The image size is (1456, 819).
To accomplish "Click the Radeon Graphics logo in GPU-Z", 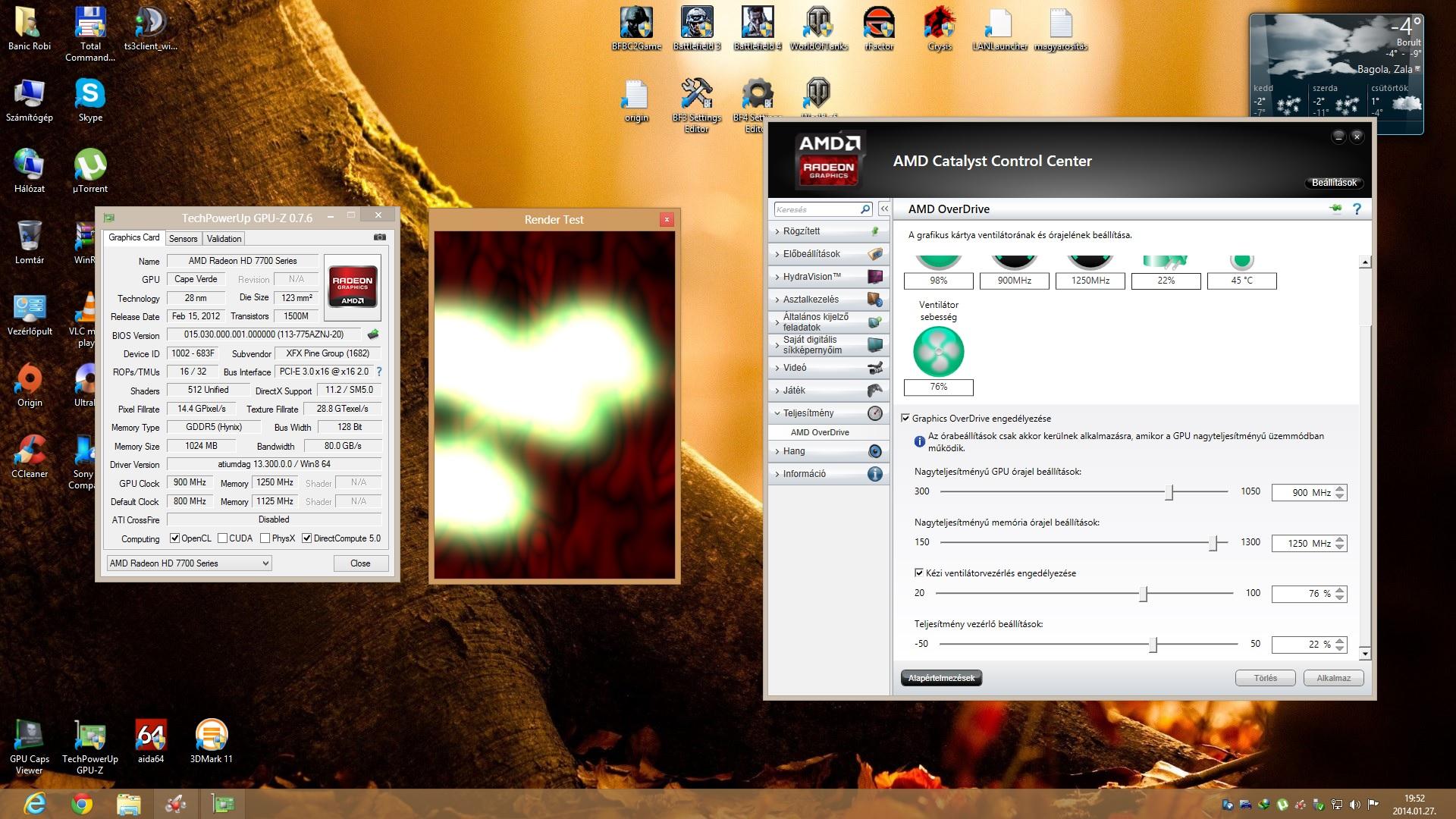I will coord(353,287).
